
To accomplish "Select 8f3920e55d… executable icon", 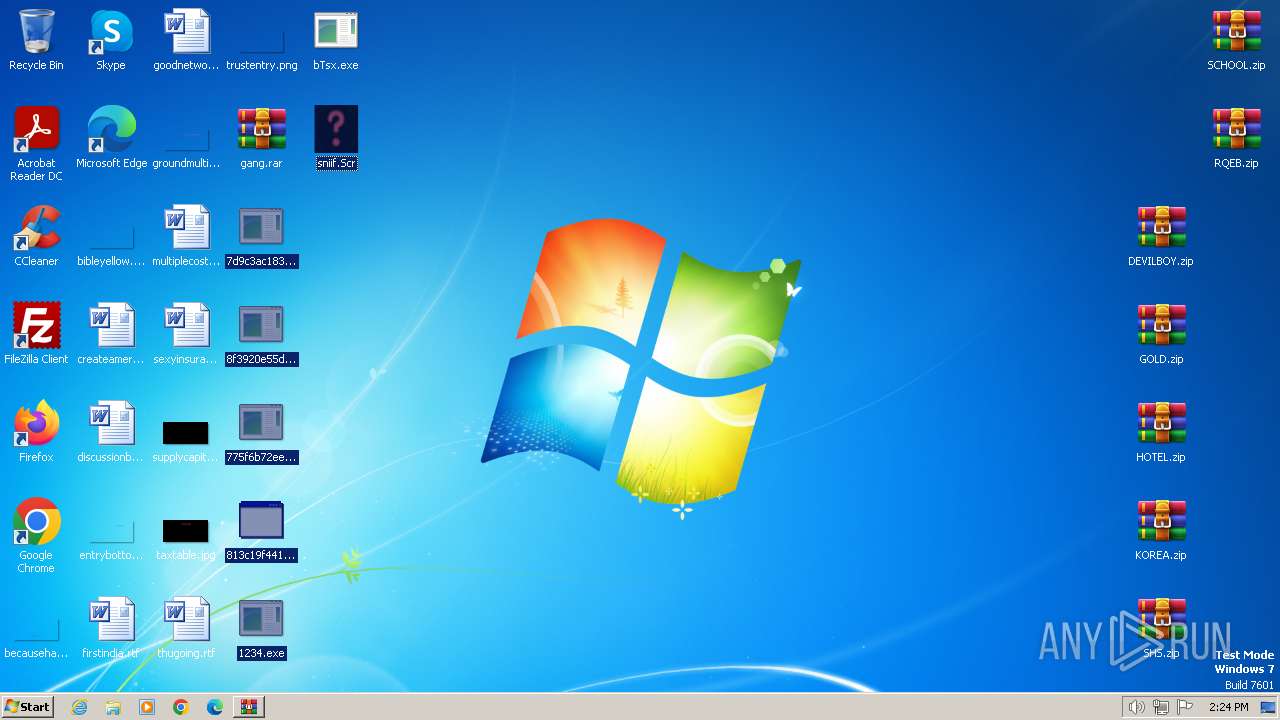I will pos(262,334).
